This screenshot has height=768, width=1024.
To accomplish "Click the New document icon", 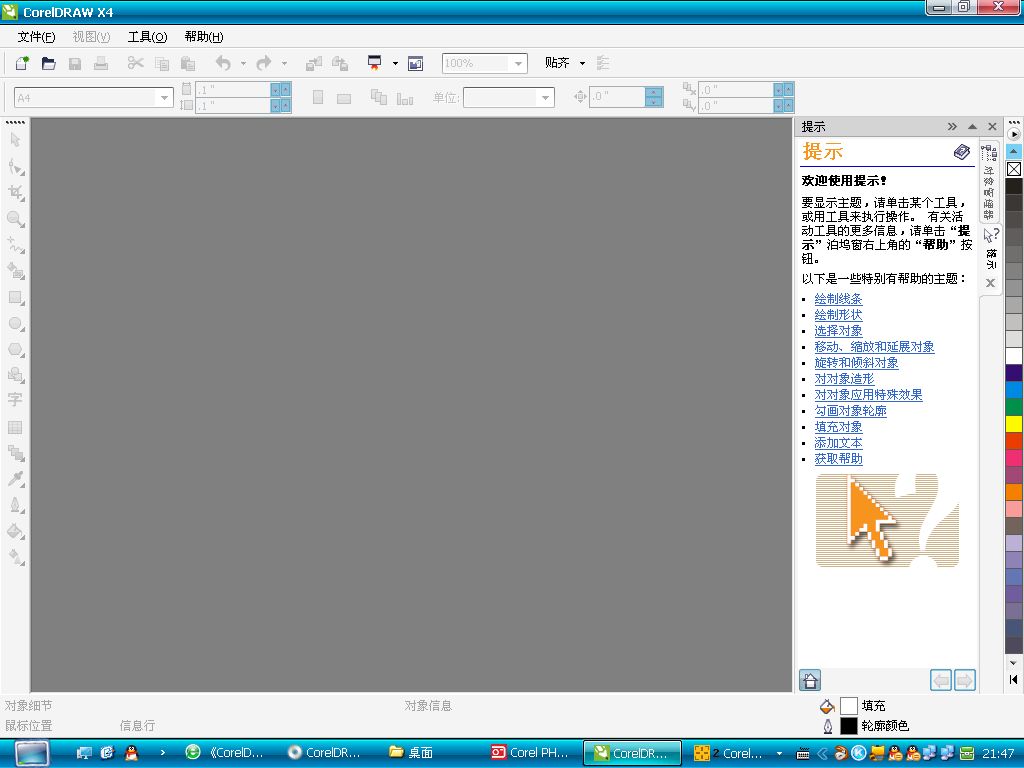I will click(x=22, y=63).
